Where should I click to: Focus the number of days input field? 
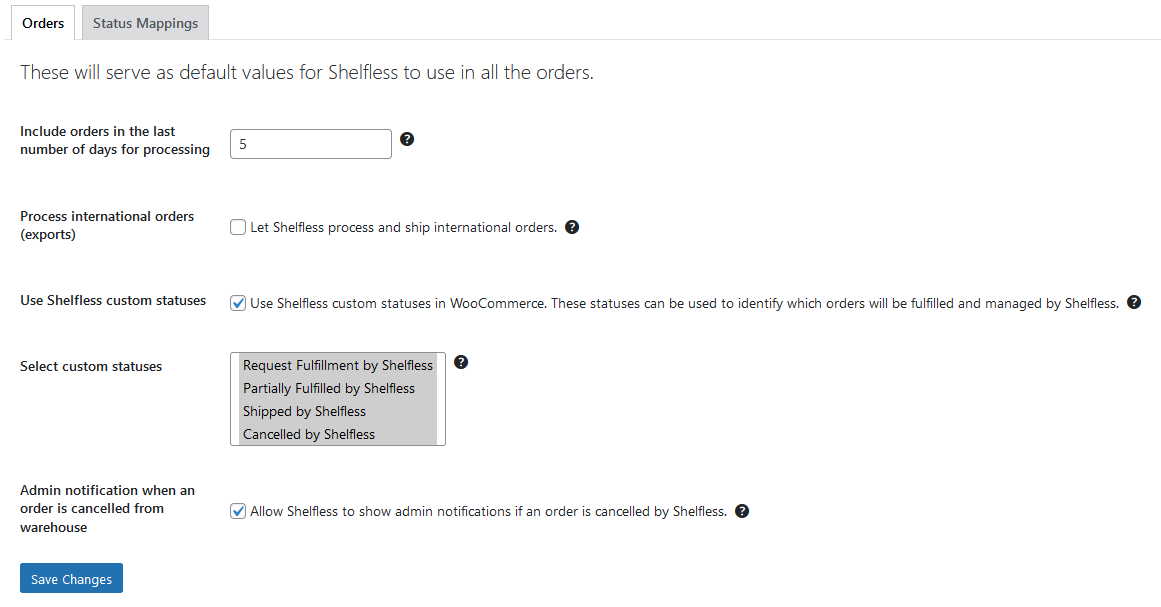pyautogui.click(x=311, y=144)
